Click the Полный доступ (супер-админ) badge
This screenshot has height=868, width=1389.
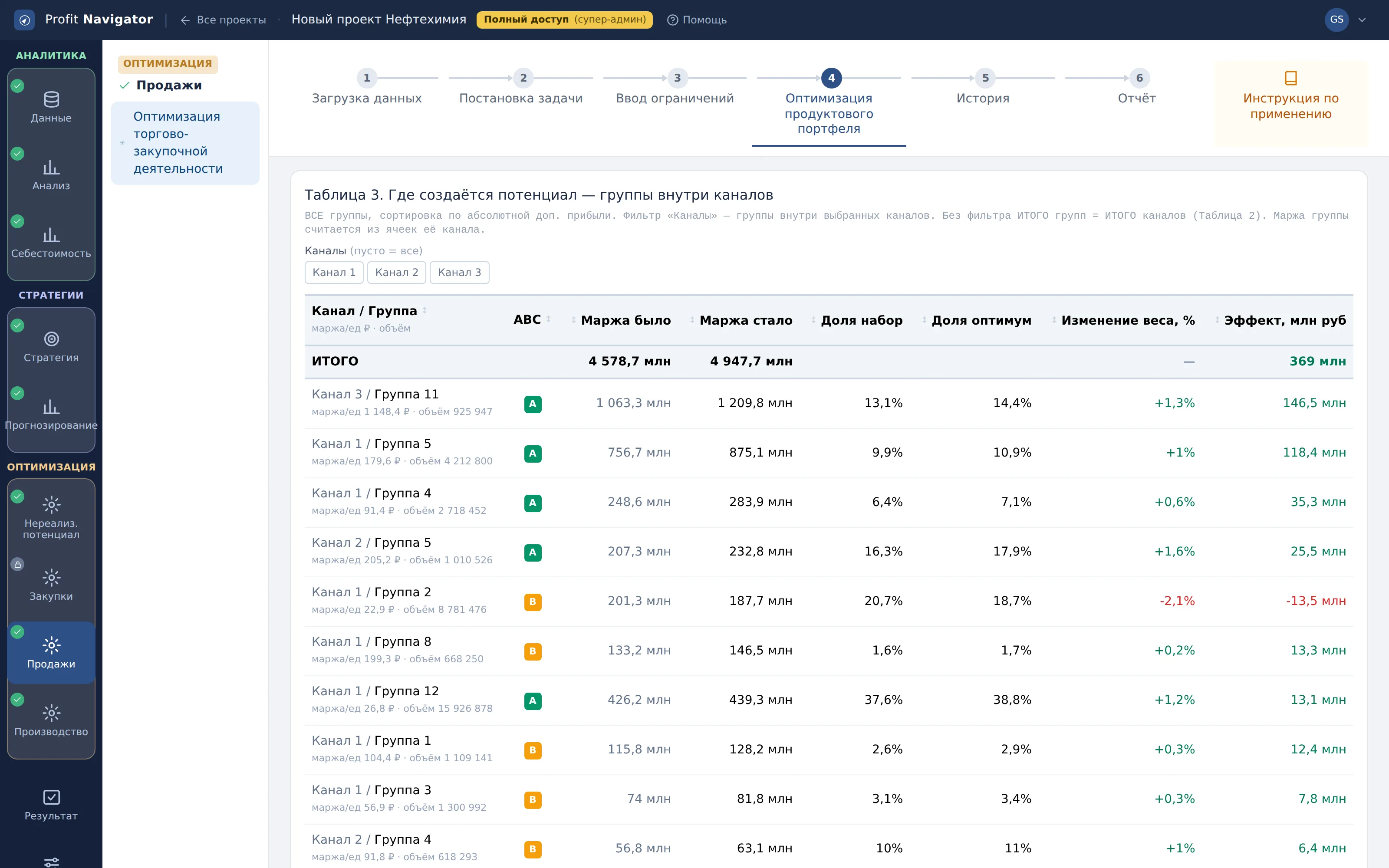564,20
